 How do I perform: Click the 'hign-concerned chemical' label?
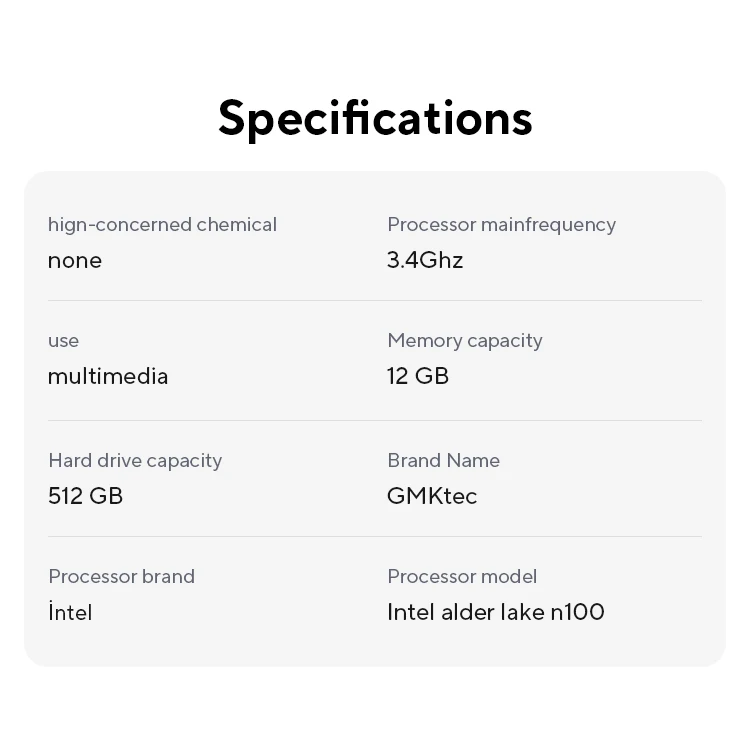[x=162, y=225]
